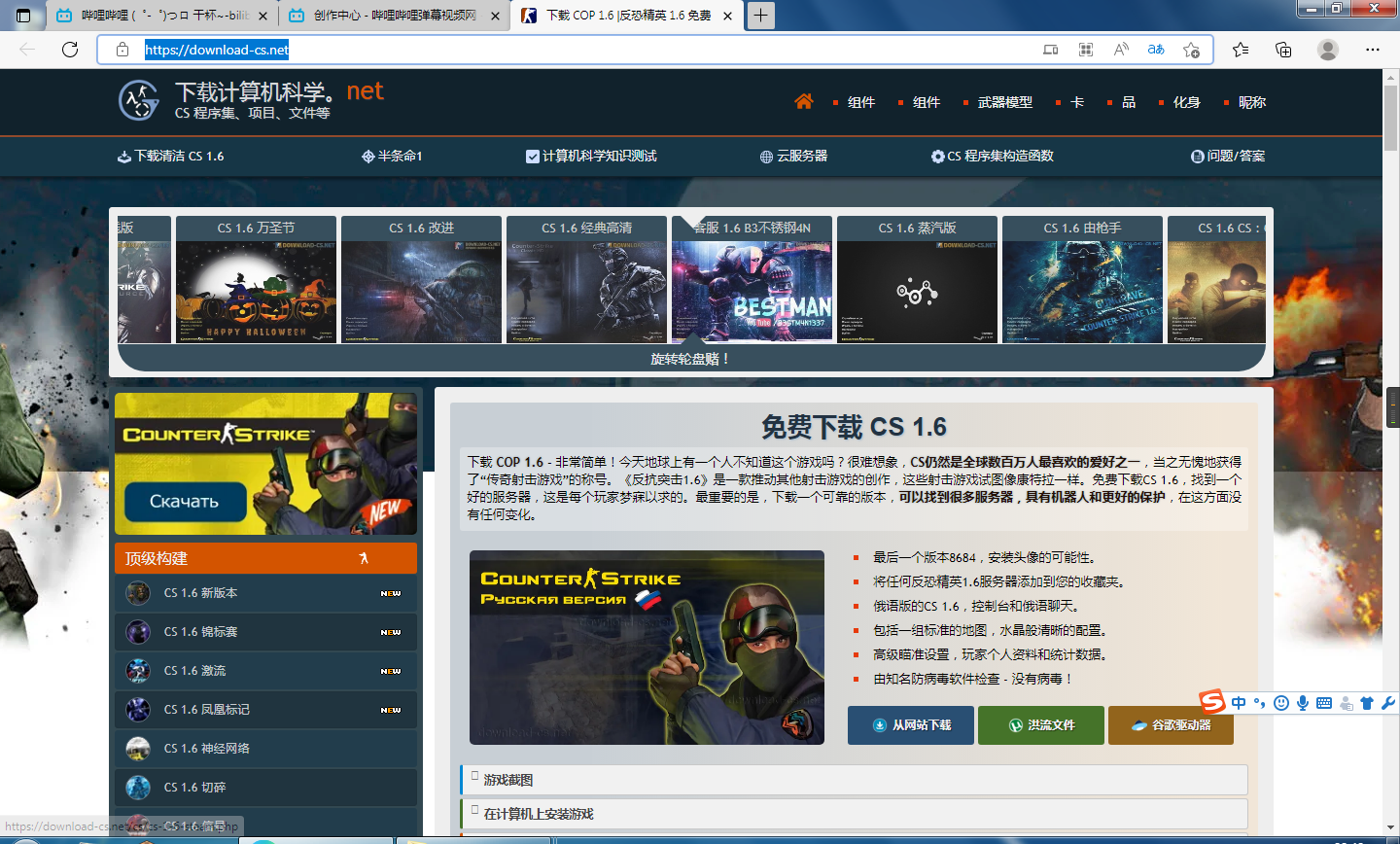Open a new browser tab with plus
The image size is (1400, 844).
tap(760, 16)
